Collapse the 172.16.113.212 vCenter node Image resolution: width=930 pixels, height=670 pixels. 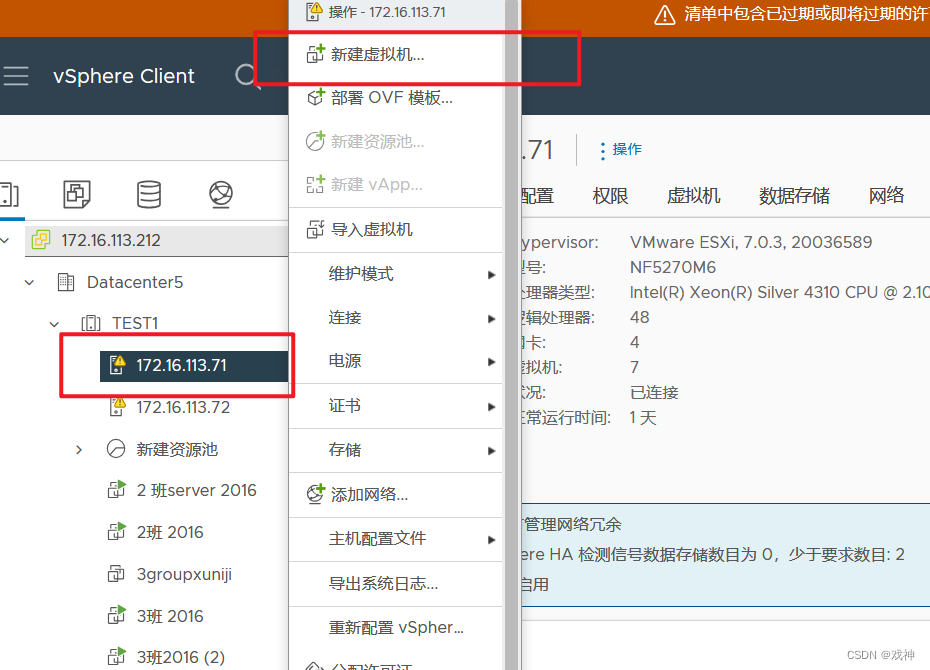(x=5, y=240)
